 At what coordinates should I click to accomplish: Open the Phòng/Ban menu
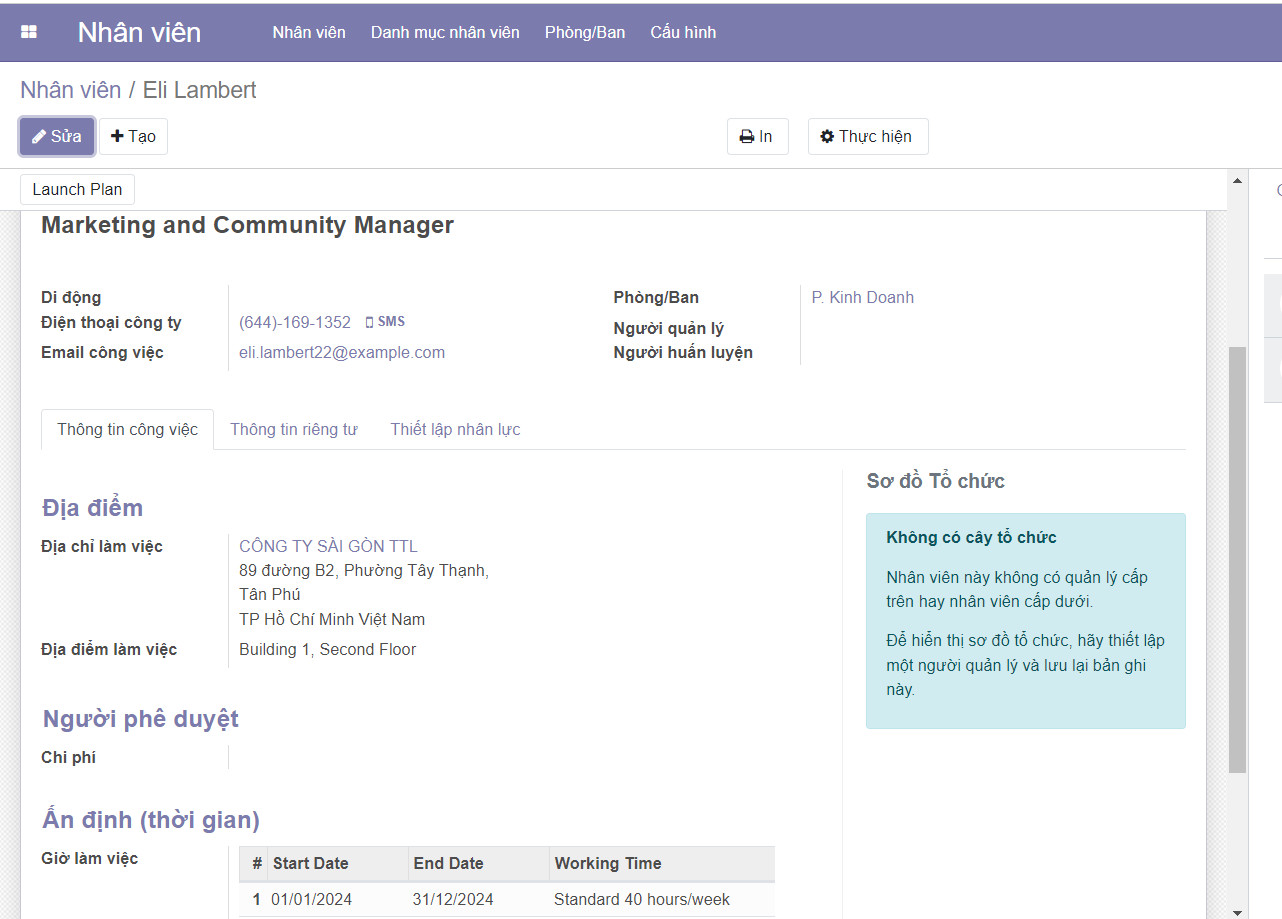[585, 32]
